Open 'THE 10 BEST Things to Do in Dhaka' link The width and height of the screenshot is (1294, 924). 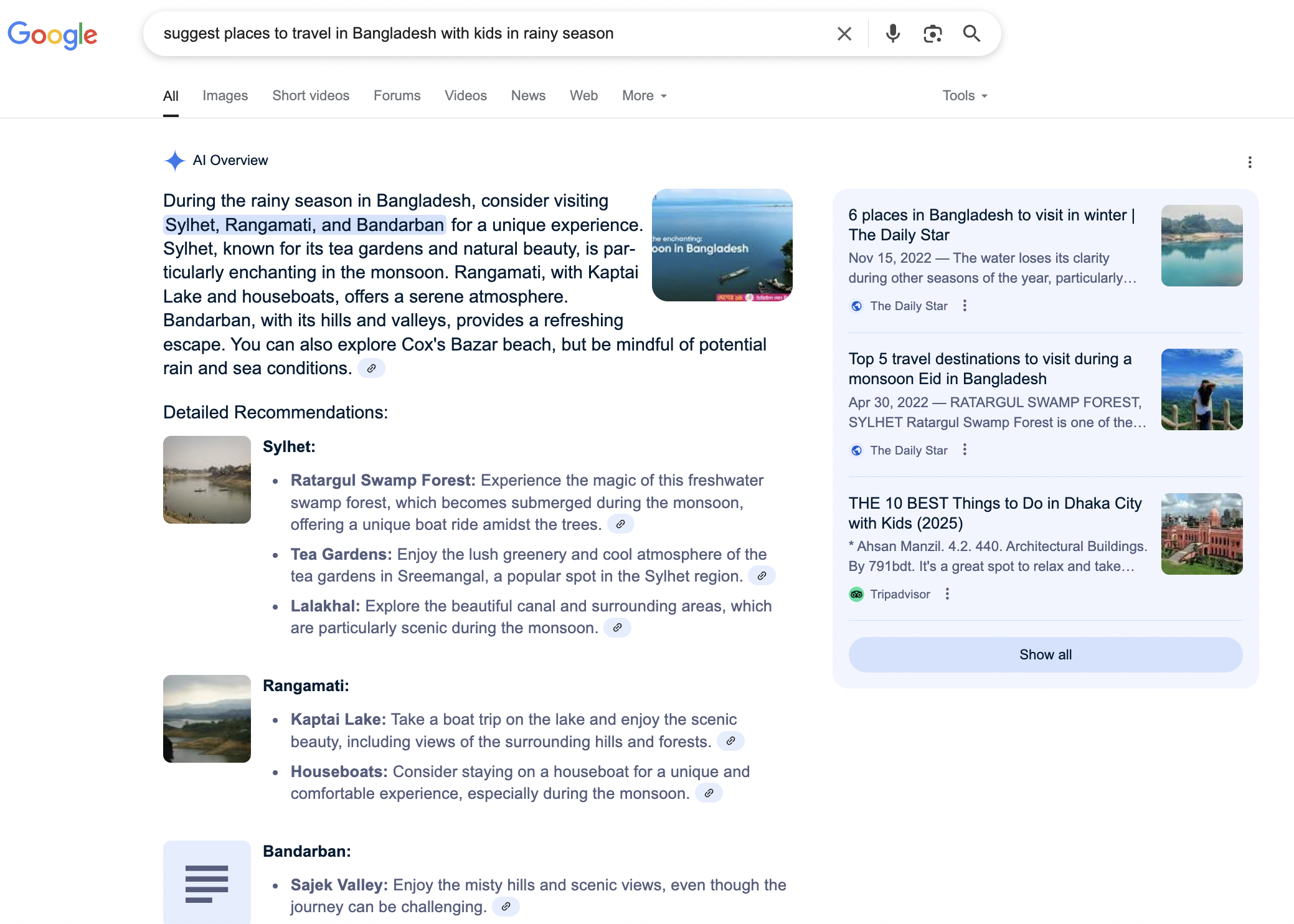[x=995, y=513]
